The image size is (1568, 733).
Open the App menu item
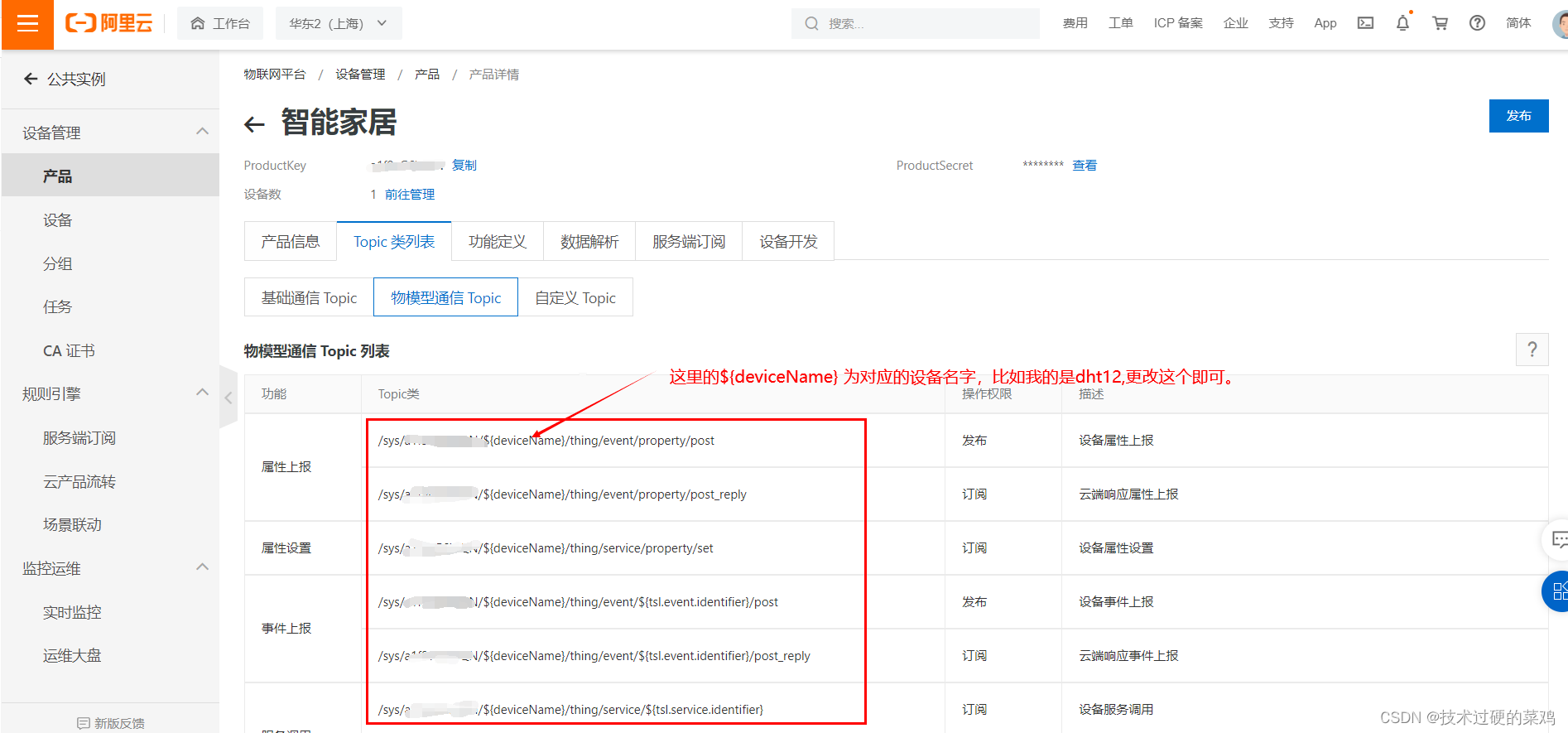point(1325,23)
